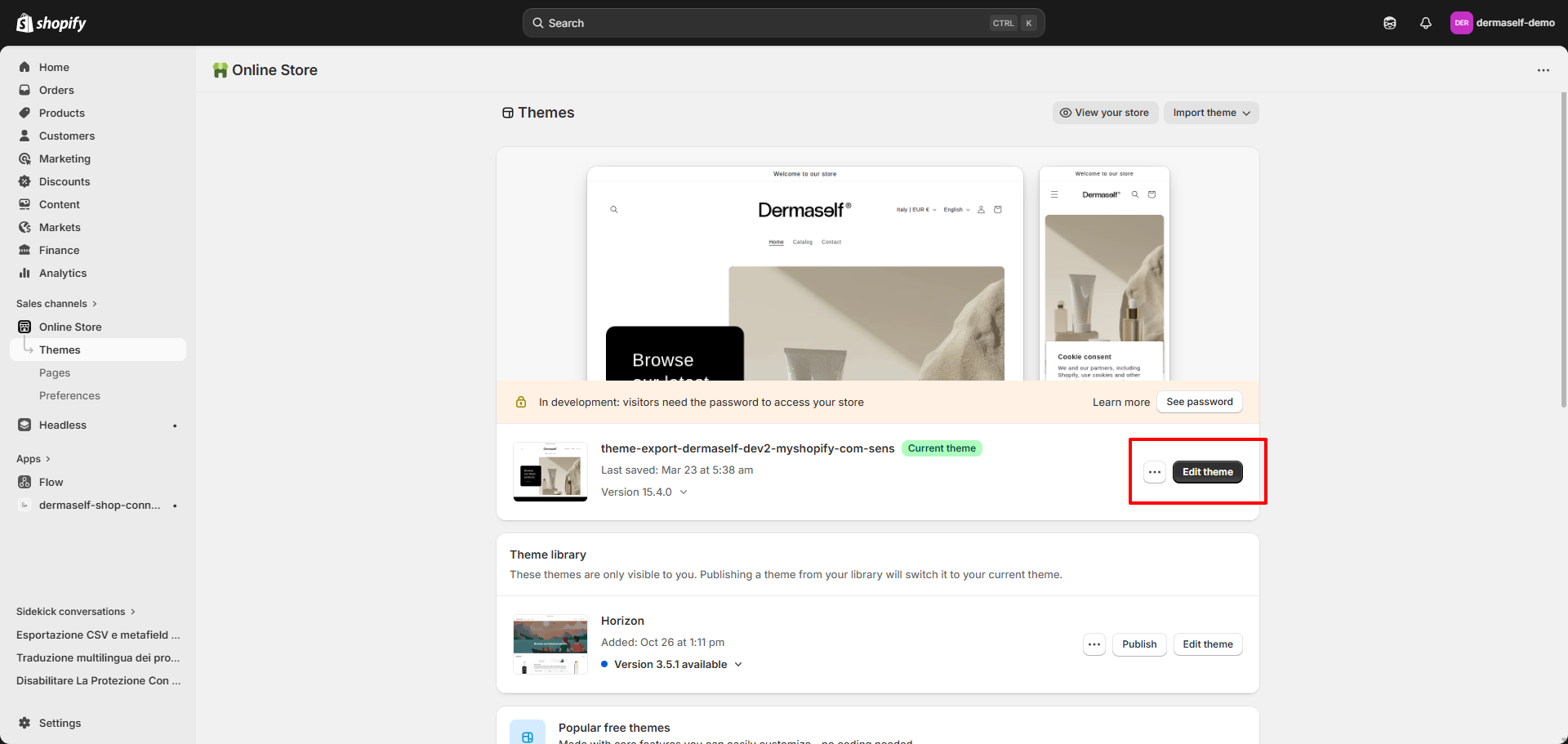Click the Flow app icon
The height and width of the screenshot is (744, 1568).
(x=24, y=482)
